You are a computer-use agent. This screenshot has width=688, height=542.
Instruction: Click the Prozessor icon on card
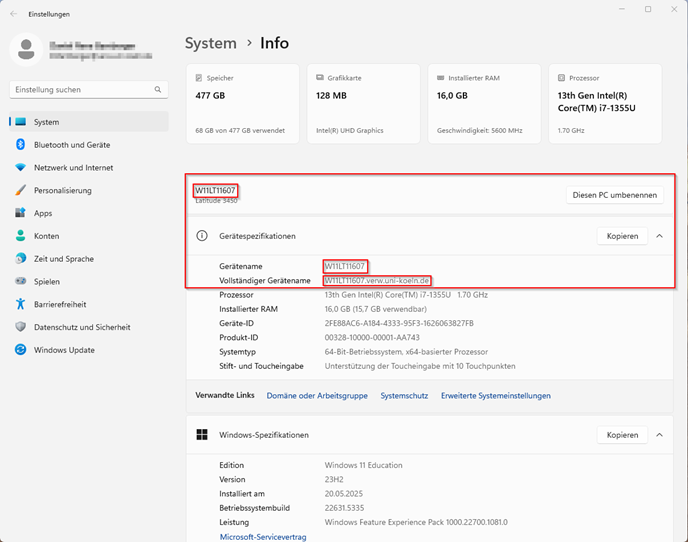coord(561,78)
